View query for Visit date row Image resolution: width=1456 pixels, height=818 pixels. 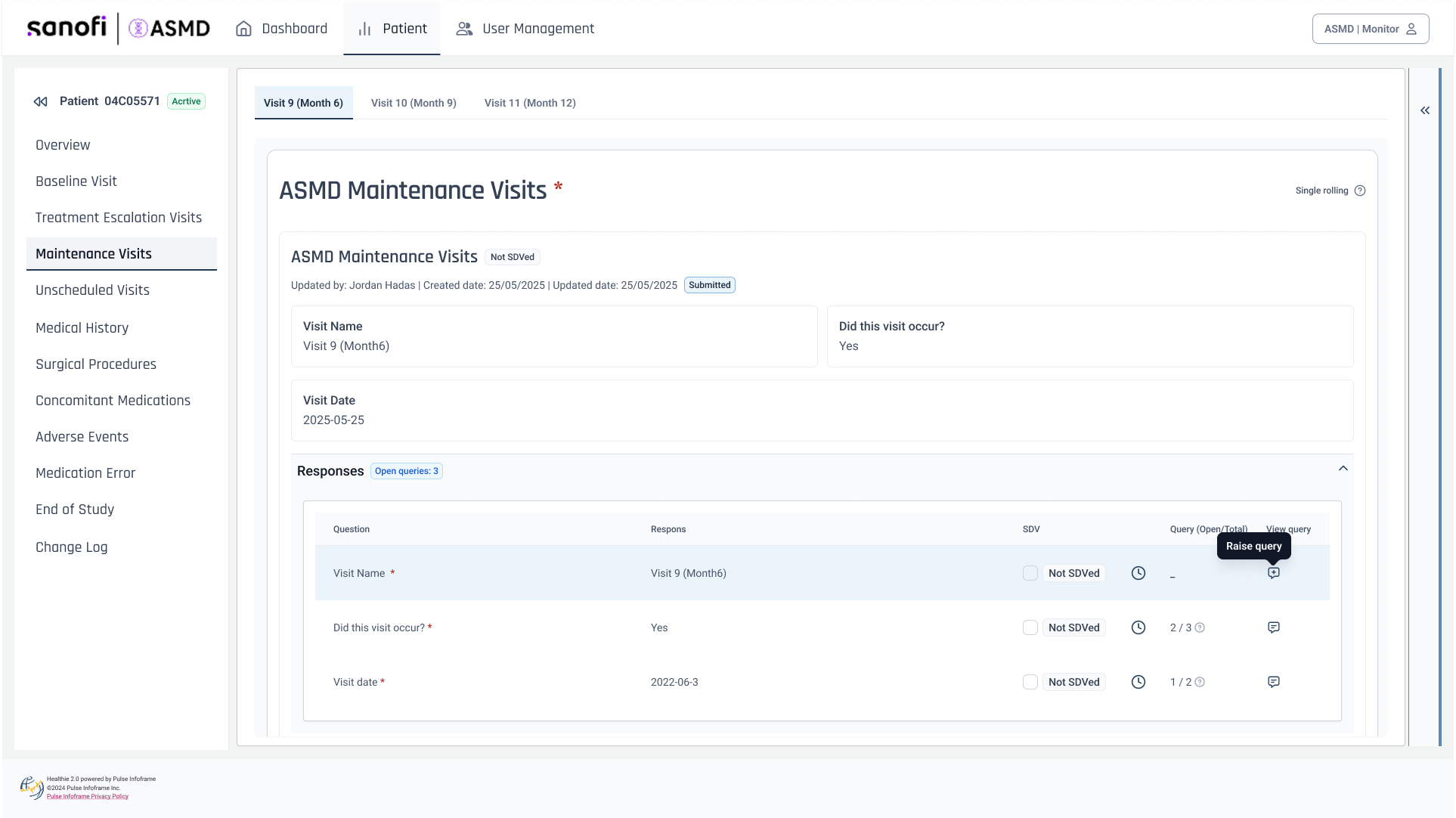pyautogui.click(x=1274, y=682)
